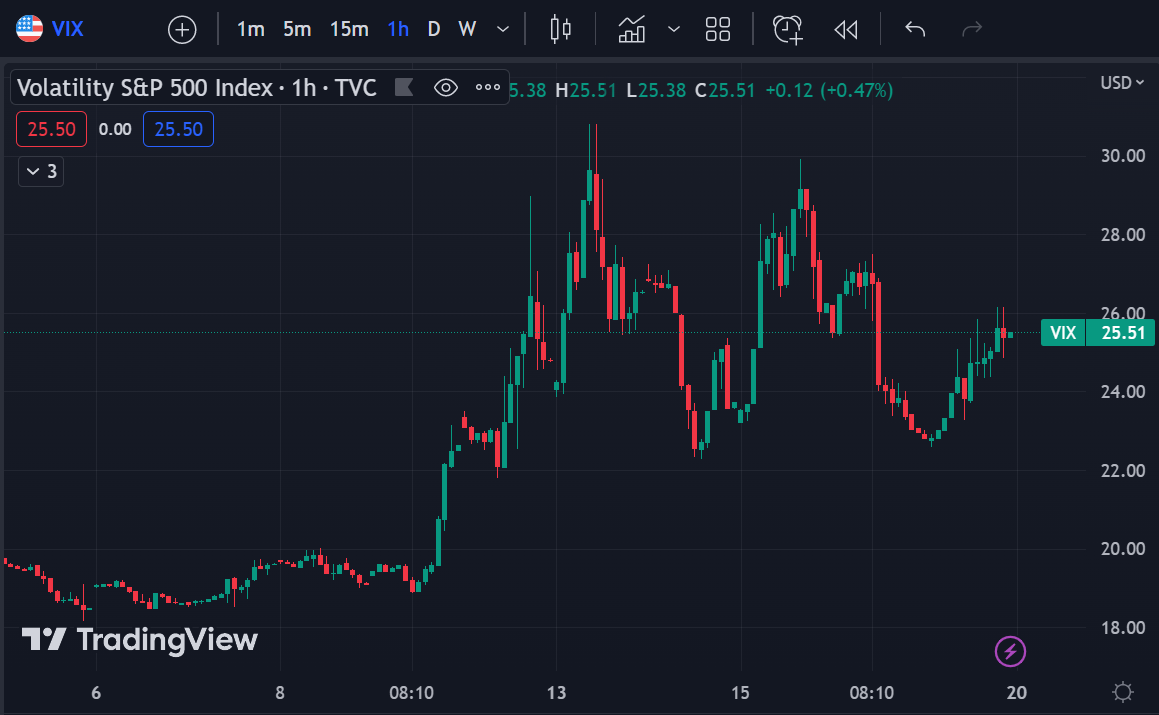Open chart settings gear icon
Image resolution: width=1159 pixels, height=715 pixels.
click(1123, 692)
